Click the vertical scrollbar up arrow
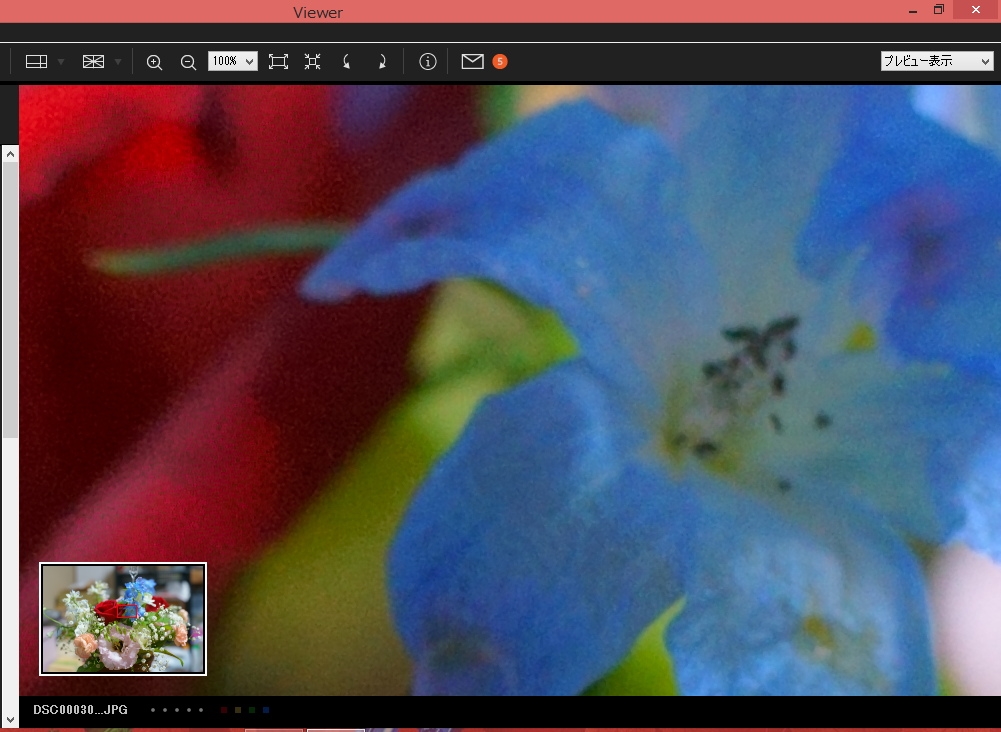Image resolution: width=1001 pixels, height=732 pixels. click(10, 154)
